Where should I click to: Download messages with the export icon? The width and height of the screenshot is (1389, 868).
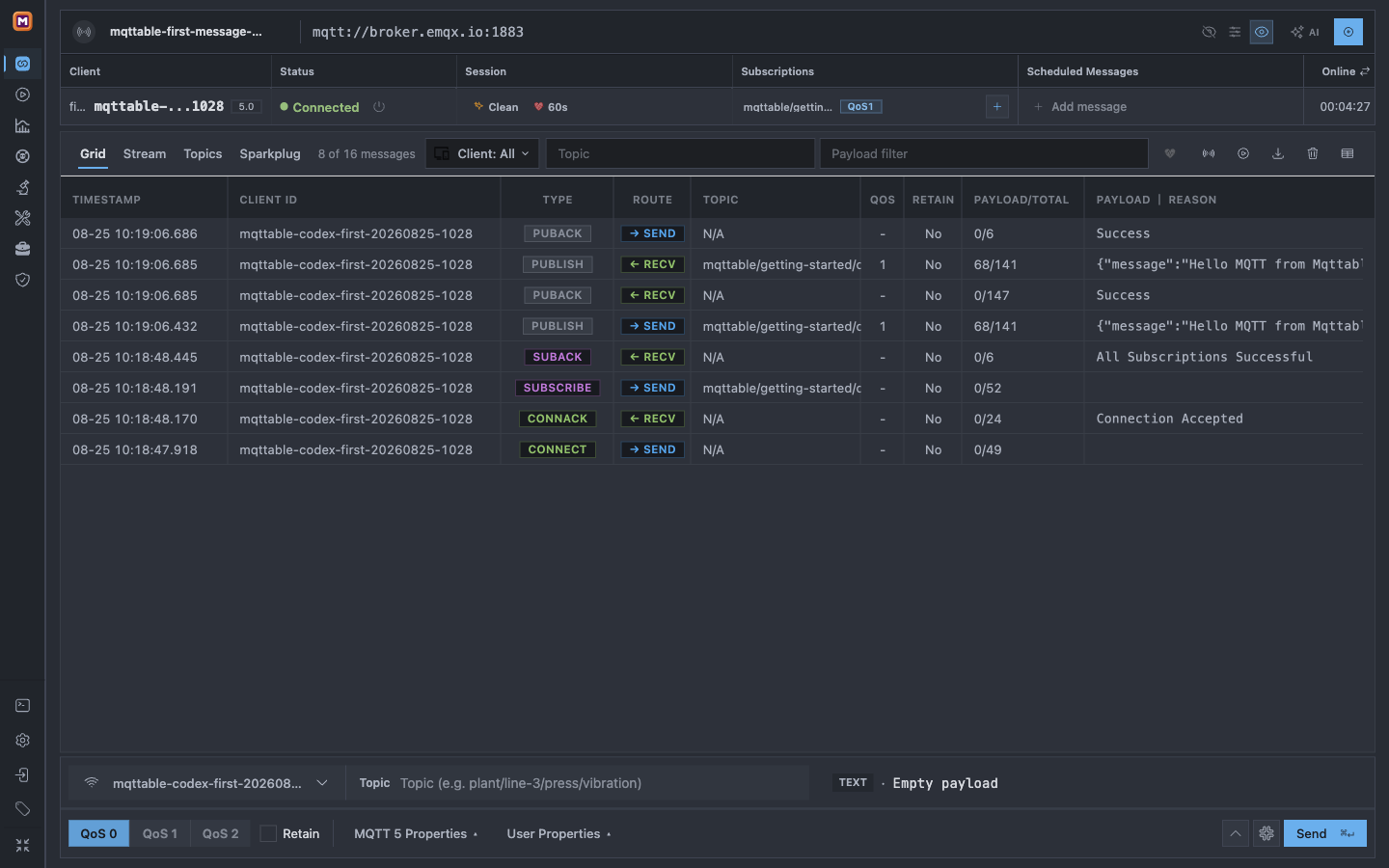tap(1278, 153)
